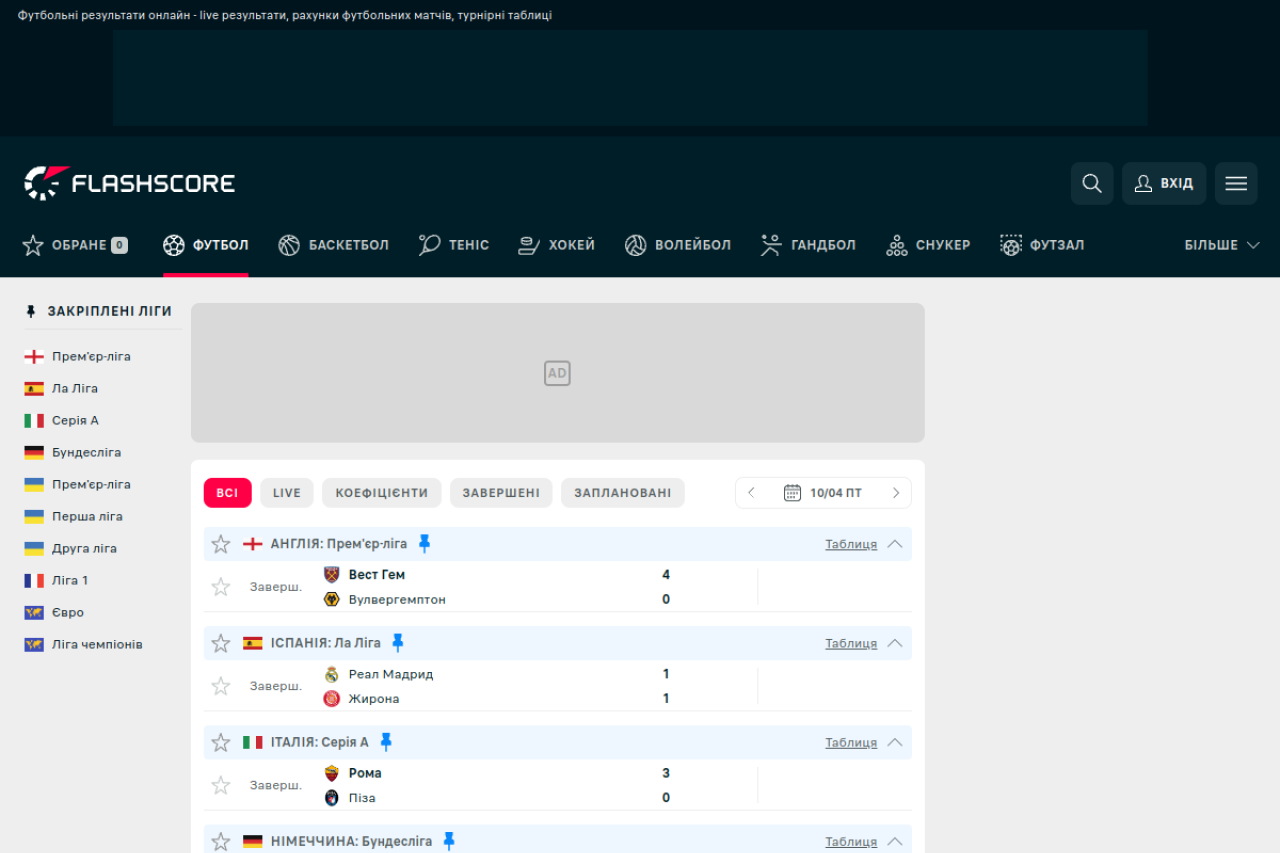Viewport: 1280px width, 853px height.
Task: Collapse the НІМЕЧЧИНА: Бундесліга section chevron
Action: [x=898, y=841]
